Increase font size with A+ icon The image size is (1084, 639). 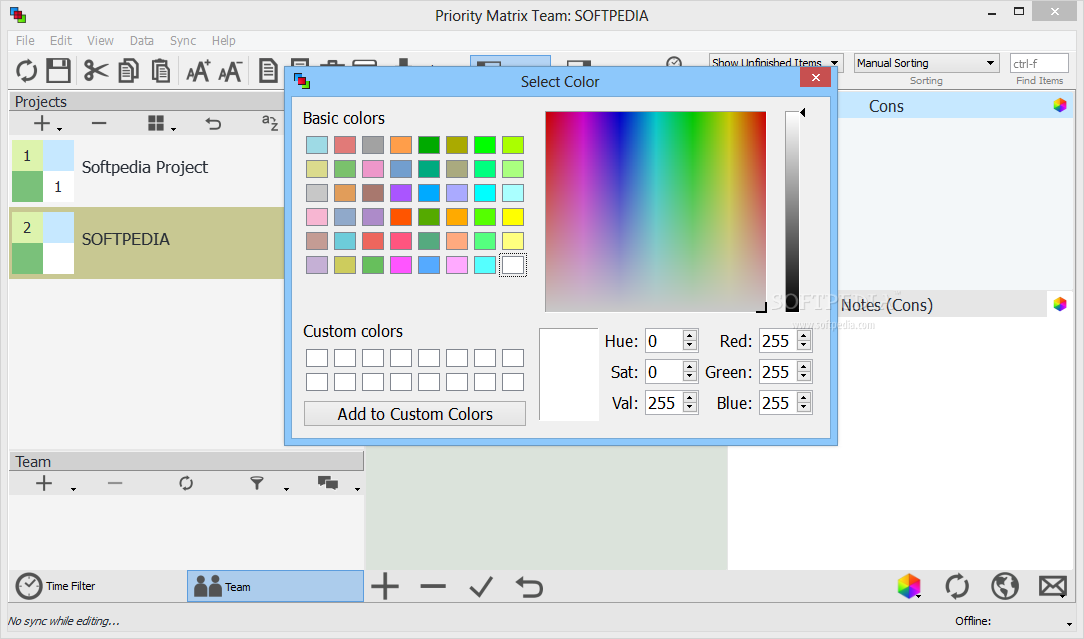198,71
